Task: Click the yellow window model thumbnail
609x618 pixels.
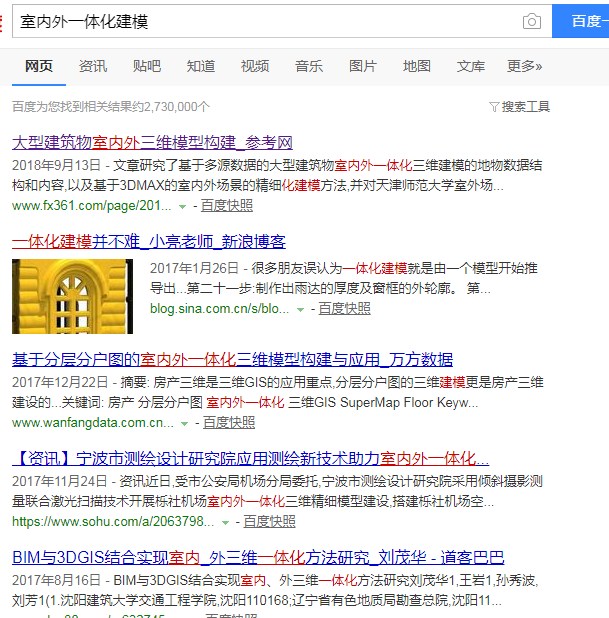Action: click(72, 296)
